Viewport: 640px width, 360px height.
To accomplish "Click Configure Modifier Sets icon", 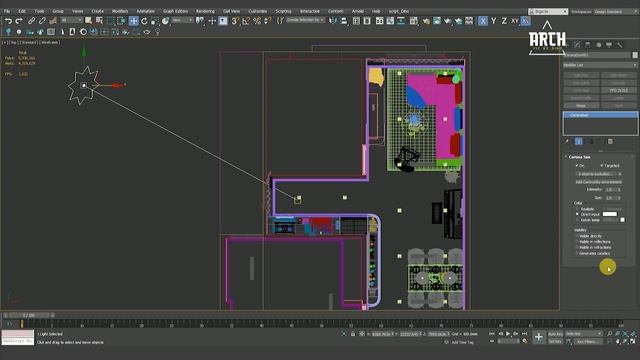I will click(x=610, y=142).
